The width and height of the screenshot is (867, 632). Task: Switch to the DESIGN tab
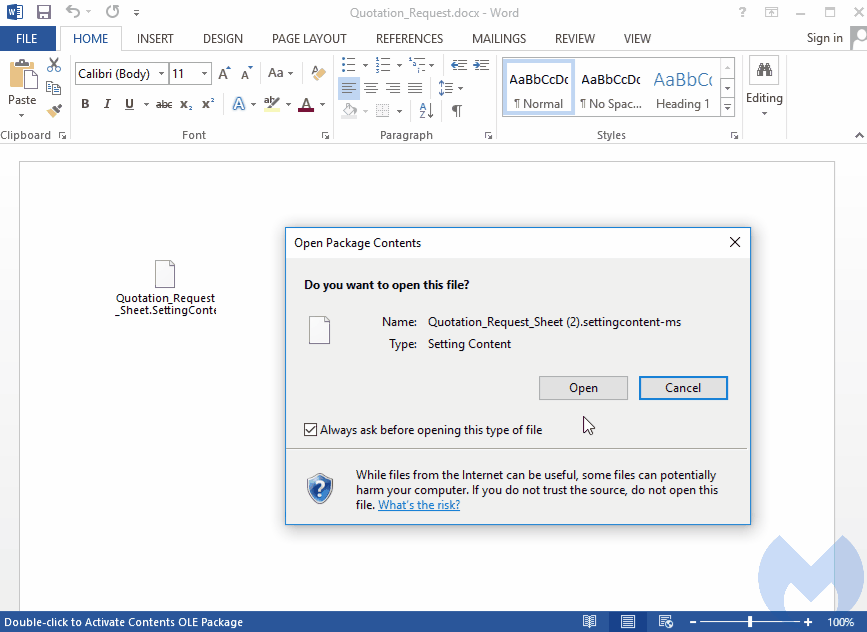coord(223,39)
